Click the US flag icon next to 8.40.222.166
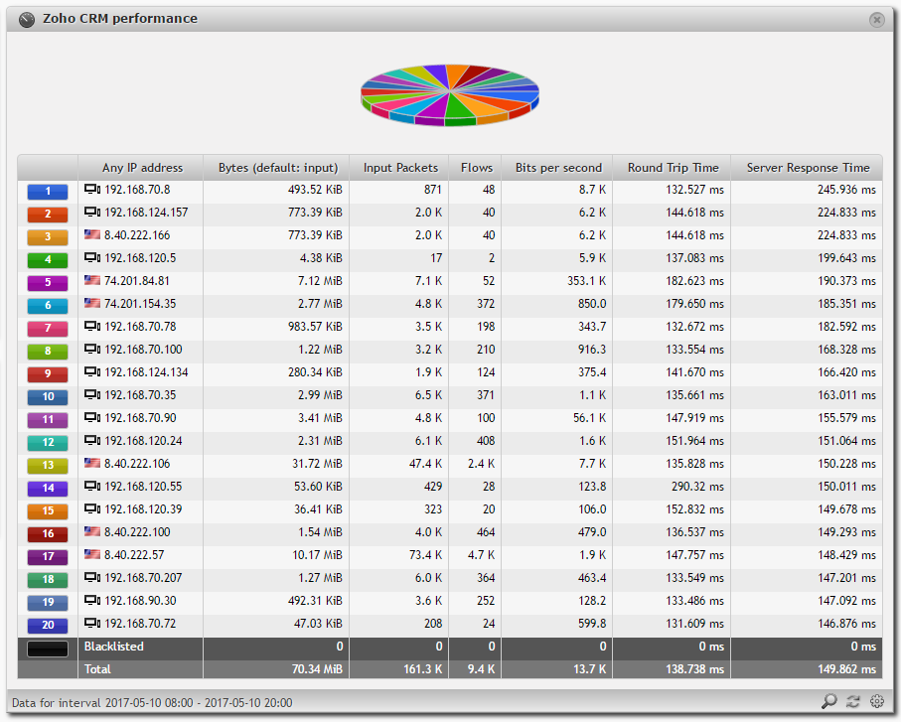 (92, 235)
